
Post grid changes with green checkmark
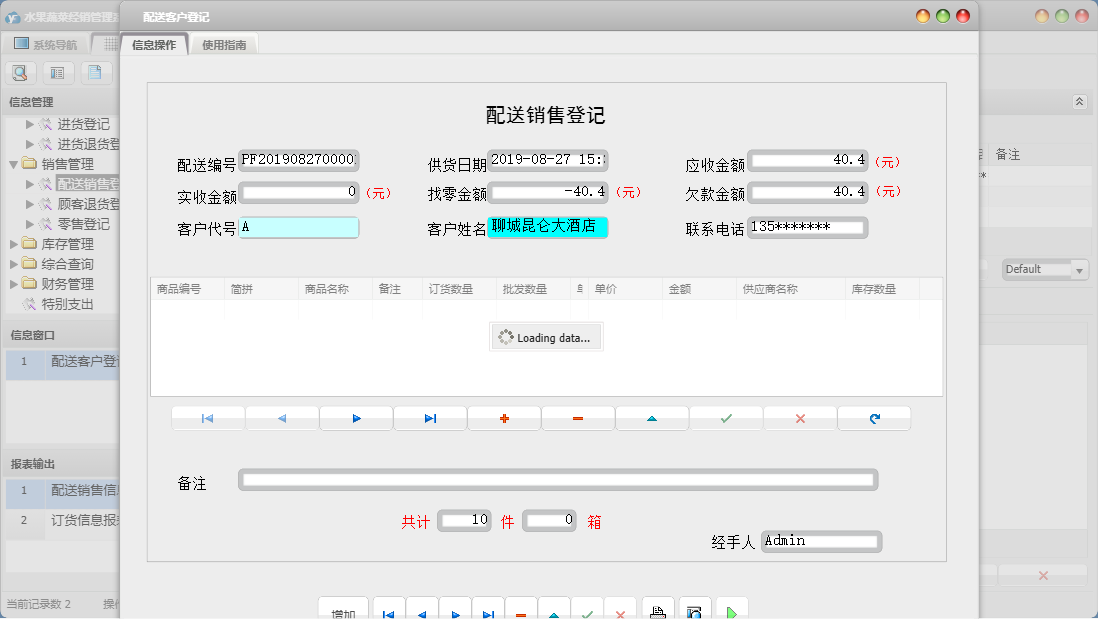click(x=726, y=418)
